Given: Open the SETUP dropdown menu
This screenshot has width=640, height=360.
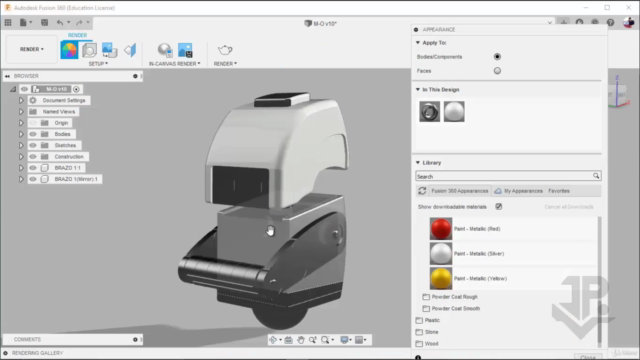Looking at the screenshot, I should pos(98,64).
